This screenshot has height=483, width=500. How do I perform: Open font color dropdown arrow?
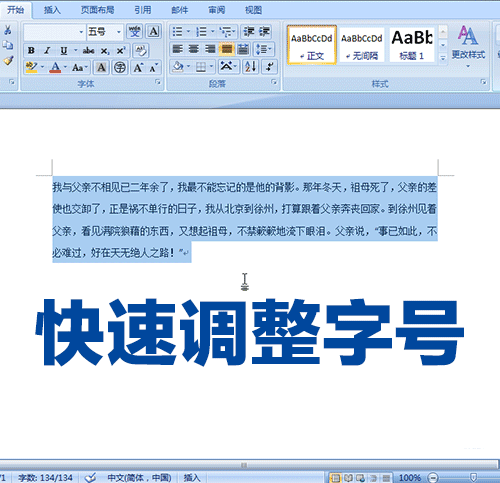65,68
